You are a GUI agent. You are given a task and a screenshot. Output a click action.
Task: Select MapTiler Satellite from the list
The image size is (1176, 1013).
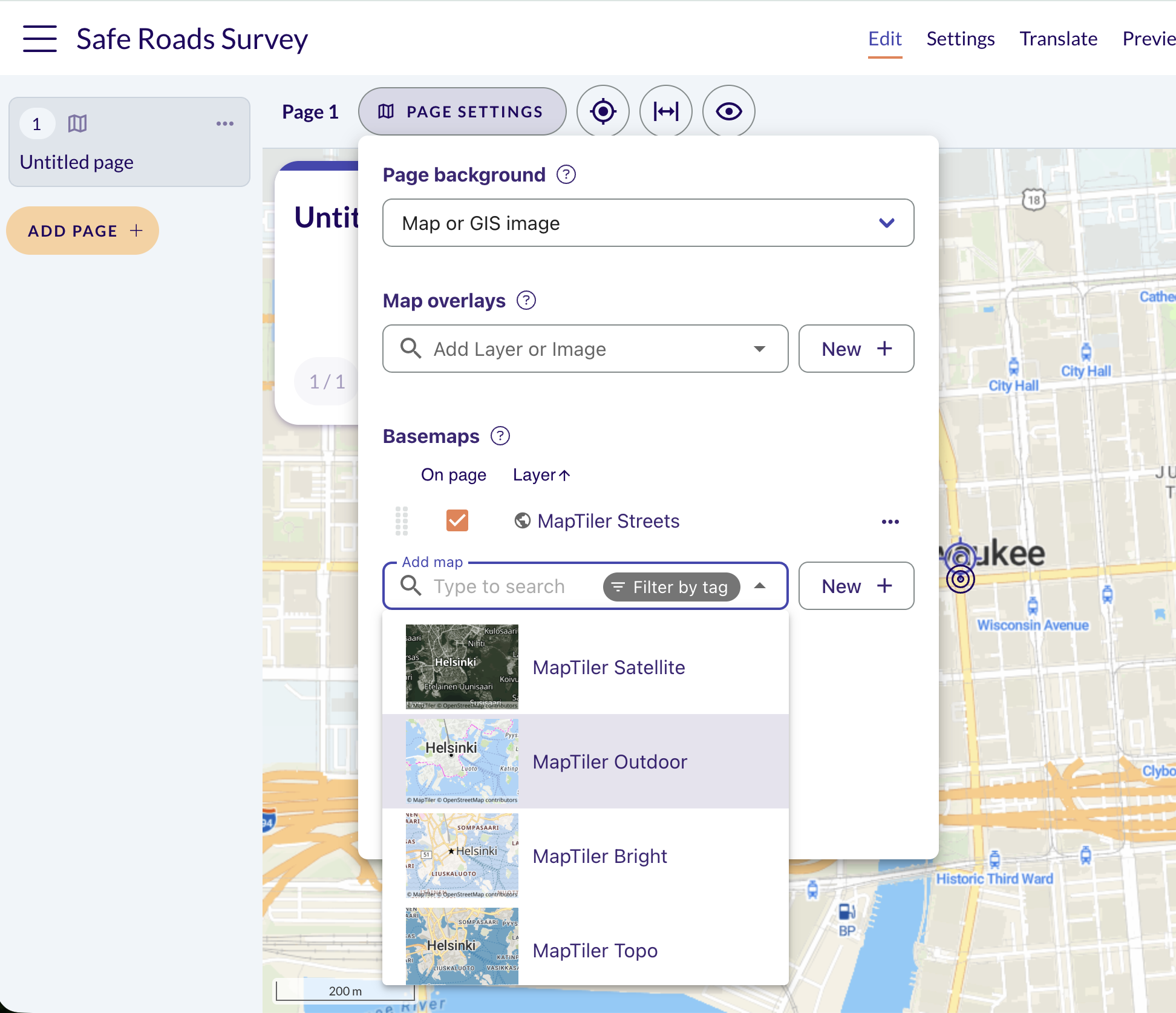click(586, 667)
